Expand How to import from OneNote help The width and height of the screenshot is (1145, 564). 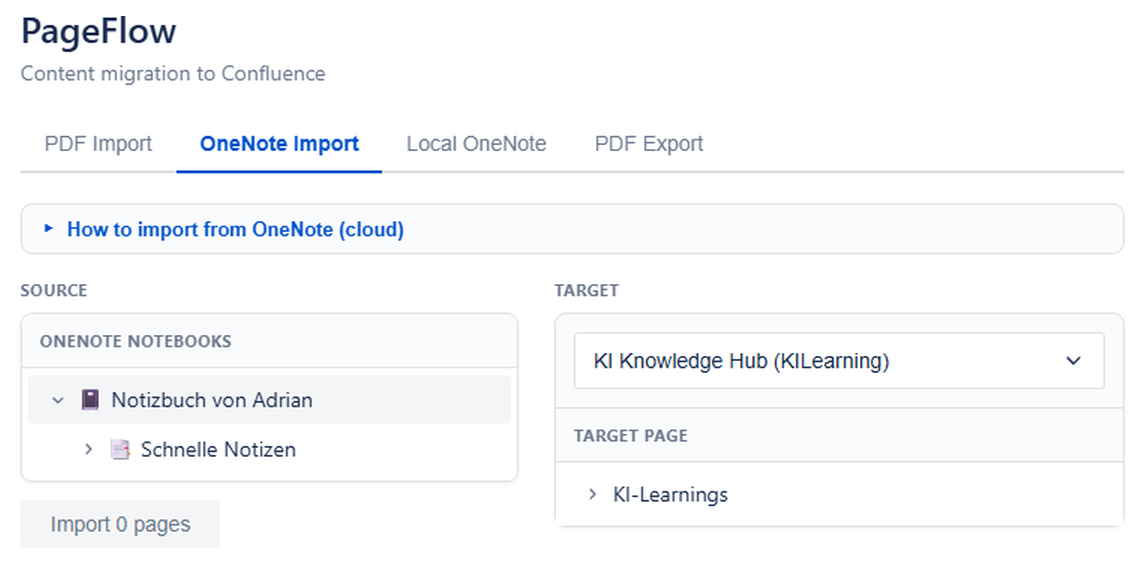572,229
